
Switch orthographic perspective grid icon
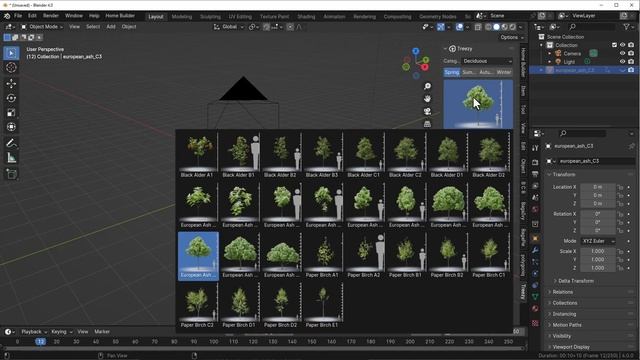427,124
